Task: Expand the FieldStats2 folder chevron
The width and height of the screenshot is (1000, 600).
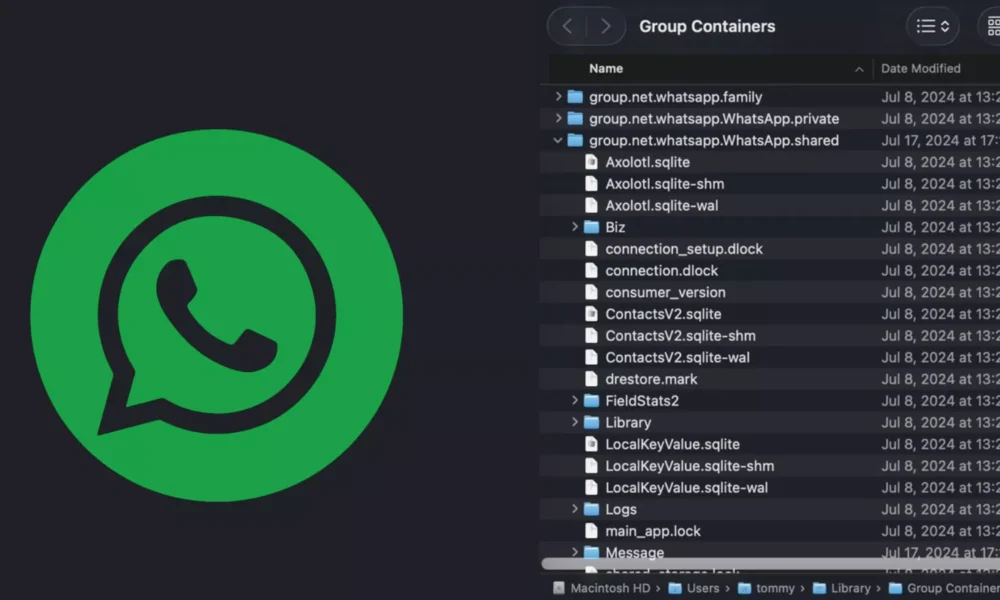Action: click(x=575, y=400)
